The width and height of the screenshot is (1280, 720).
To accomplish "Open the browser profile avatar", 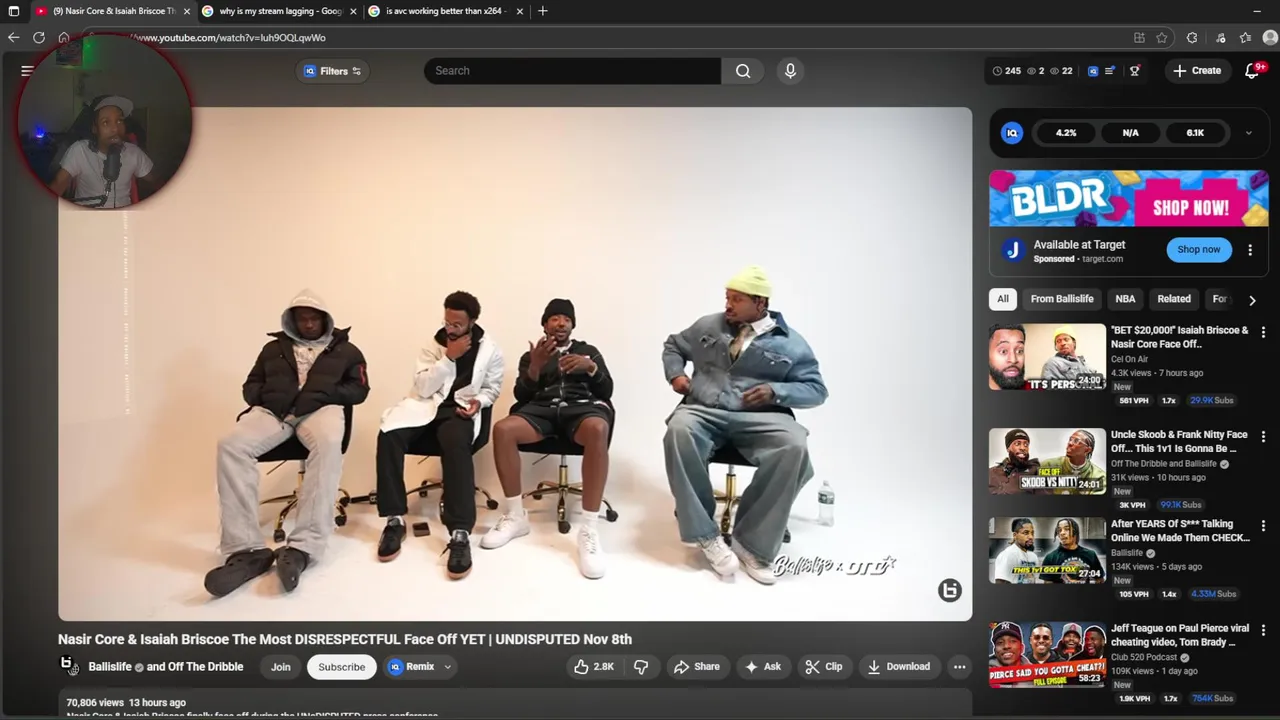I will click(x=1270, y=38).
